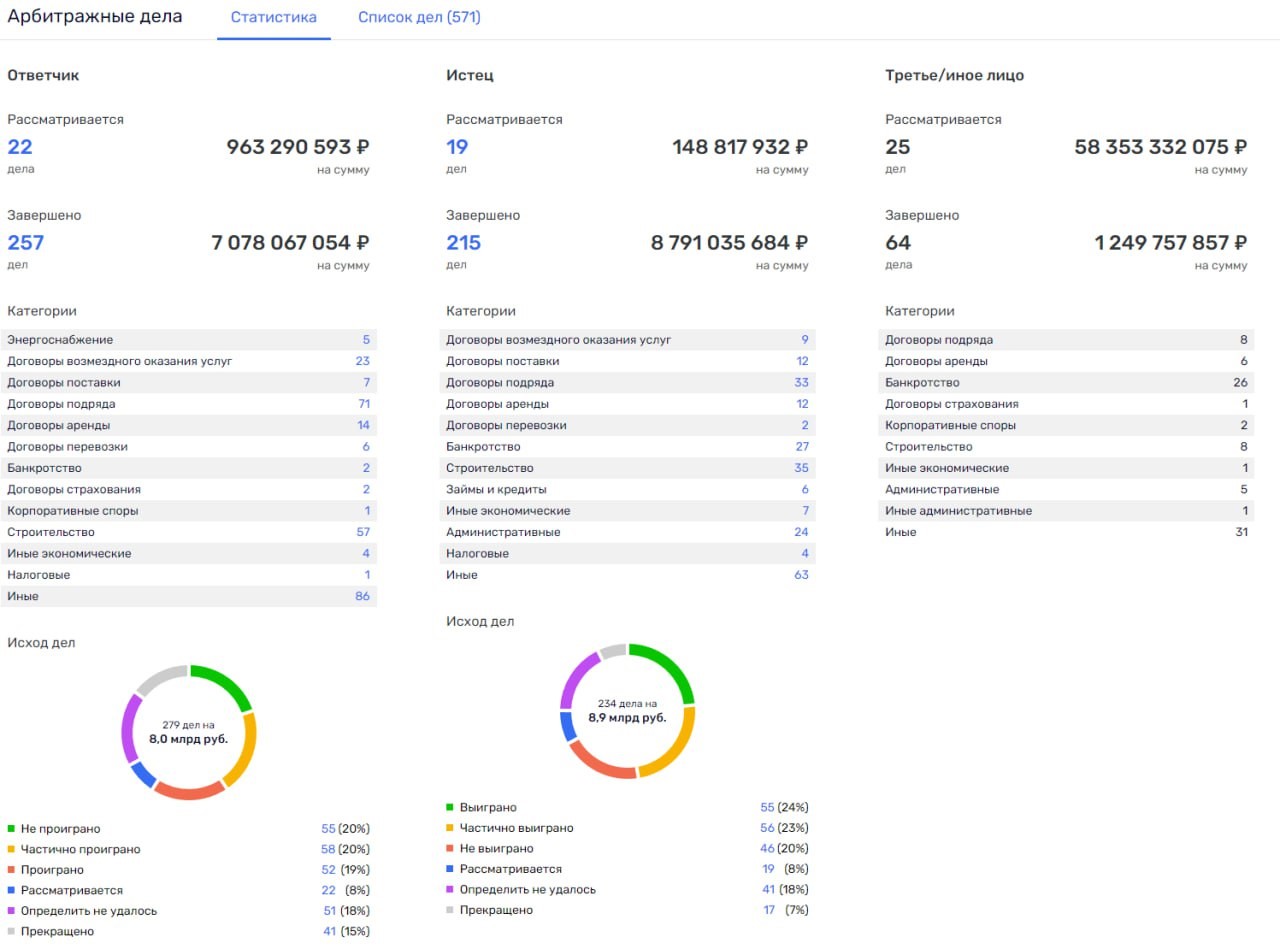Screen dimensions: 1280x949
Task: Click the Частично проиграно count 58
Action: (329, 849)
